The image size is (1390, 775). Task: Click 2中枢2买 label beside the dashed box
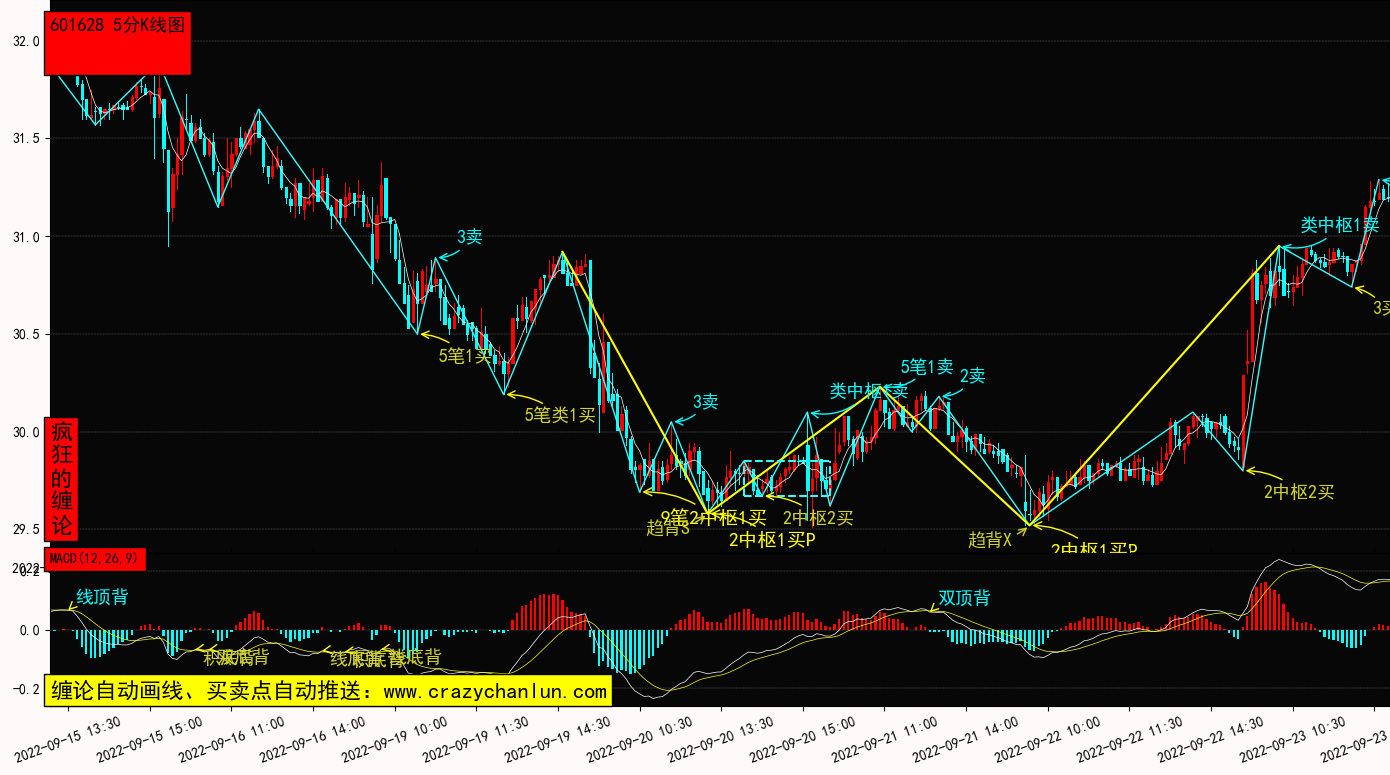point(818,518)
